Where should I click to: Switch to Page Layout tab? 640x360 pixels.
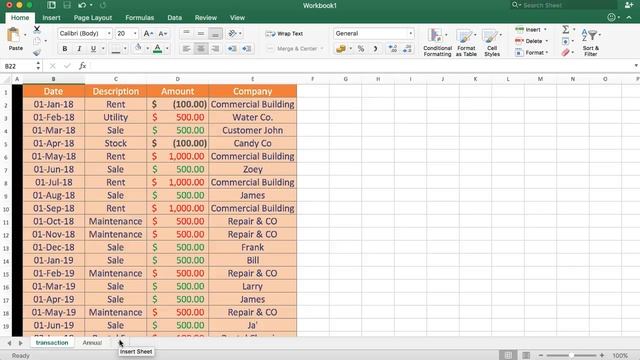(x=93, y=18)
